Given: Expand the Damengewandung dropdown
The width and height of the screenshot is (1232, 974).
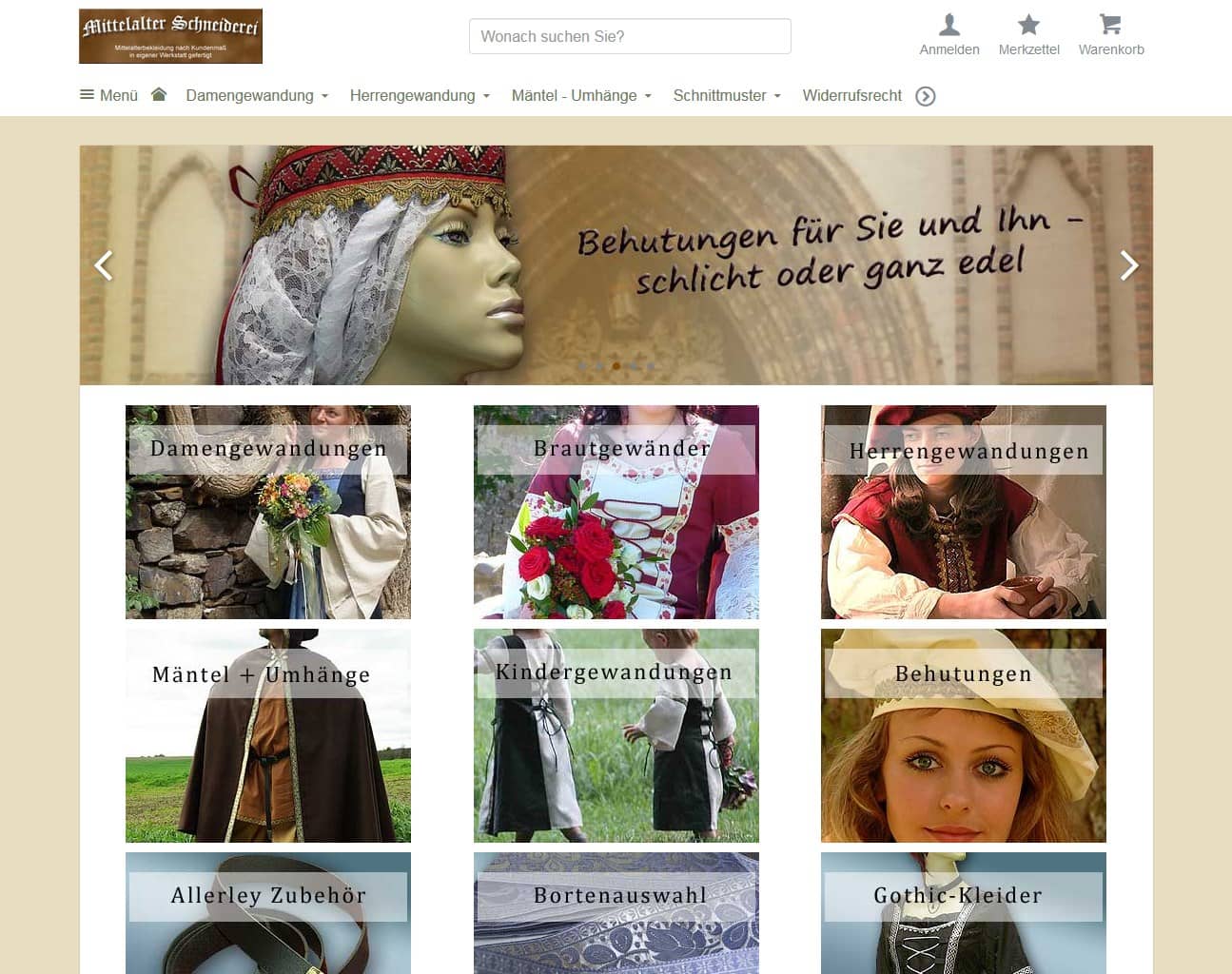Looking at the screenshot, I should pyautogui.click(x=257, y=95).
